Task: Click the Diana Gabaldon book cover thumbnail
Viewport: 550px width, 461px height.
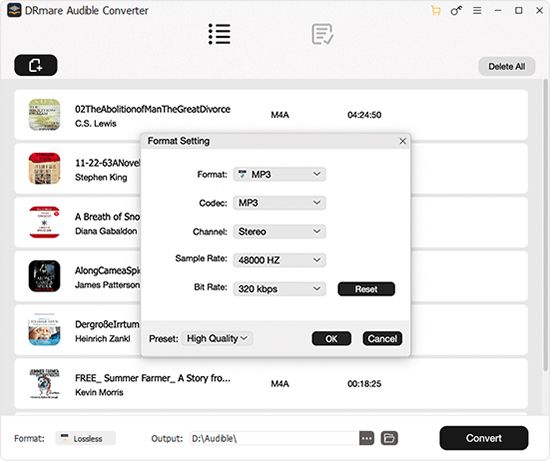Action: coord(44,222)
